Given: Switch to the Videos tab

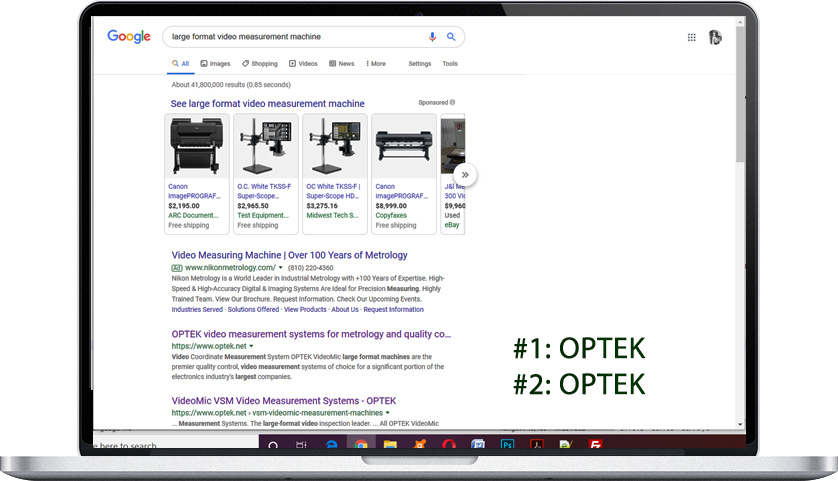Looking at the screenshot, I should point(303,64).
